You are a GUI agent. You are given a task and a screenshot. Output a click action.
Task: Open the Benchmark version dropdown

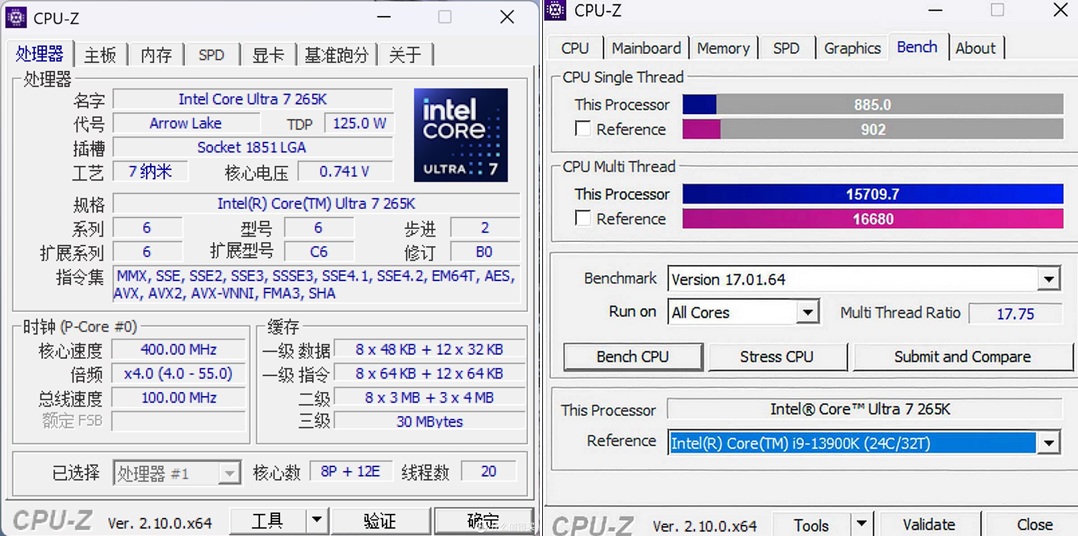[x=1048, y=279]
